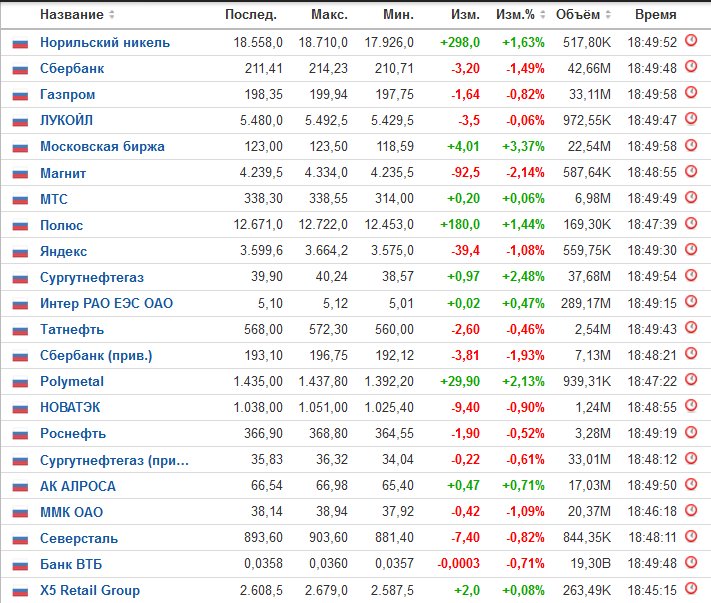Click the clock icon in X5 Retail Group row

691,588
